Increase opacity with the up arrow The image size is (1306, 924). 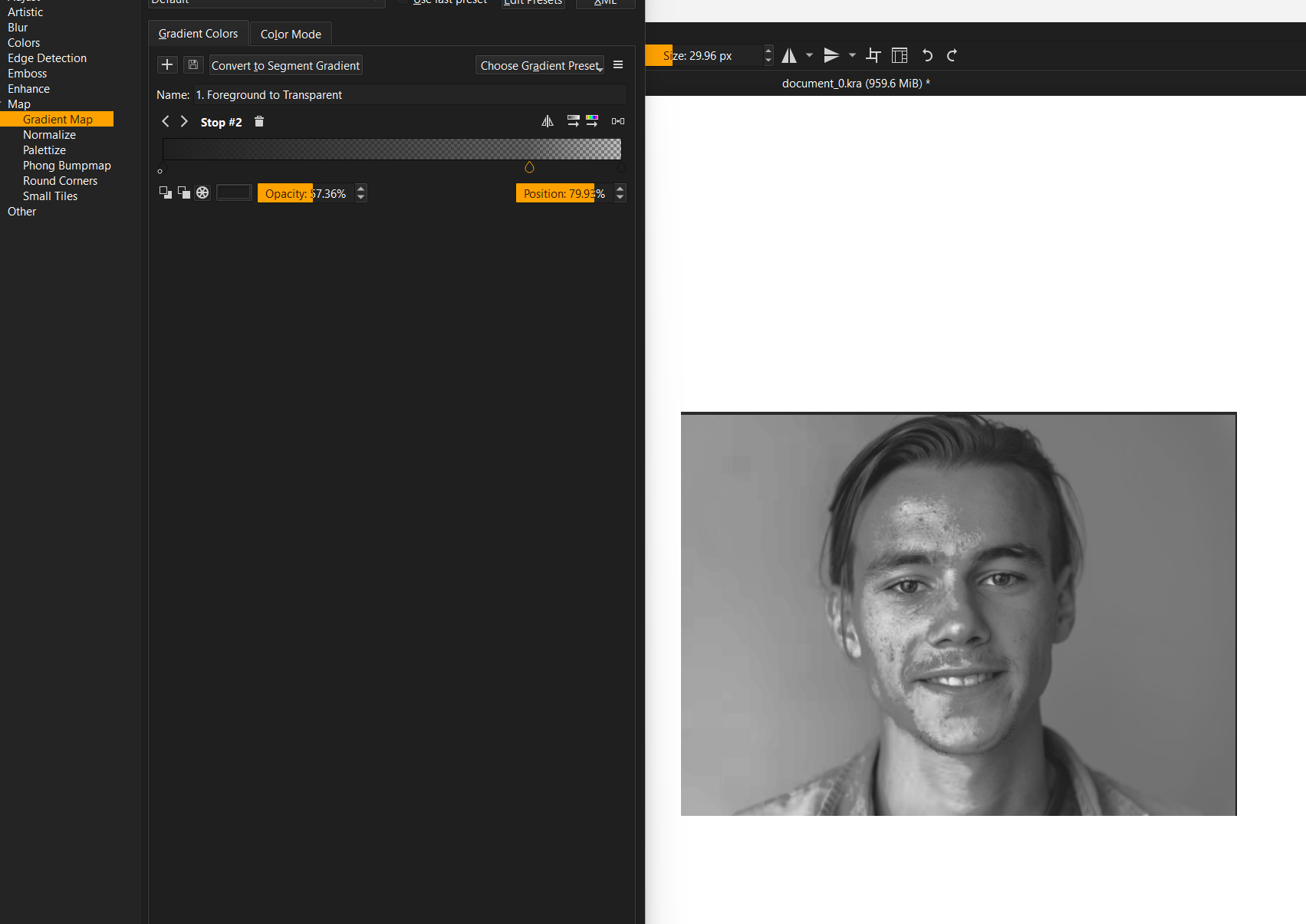pyautogui.click(x=361, y=189)
